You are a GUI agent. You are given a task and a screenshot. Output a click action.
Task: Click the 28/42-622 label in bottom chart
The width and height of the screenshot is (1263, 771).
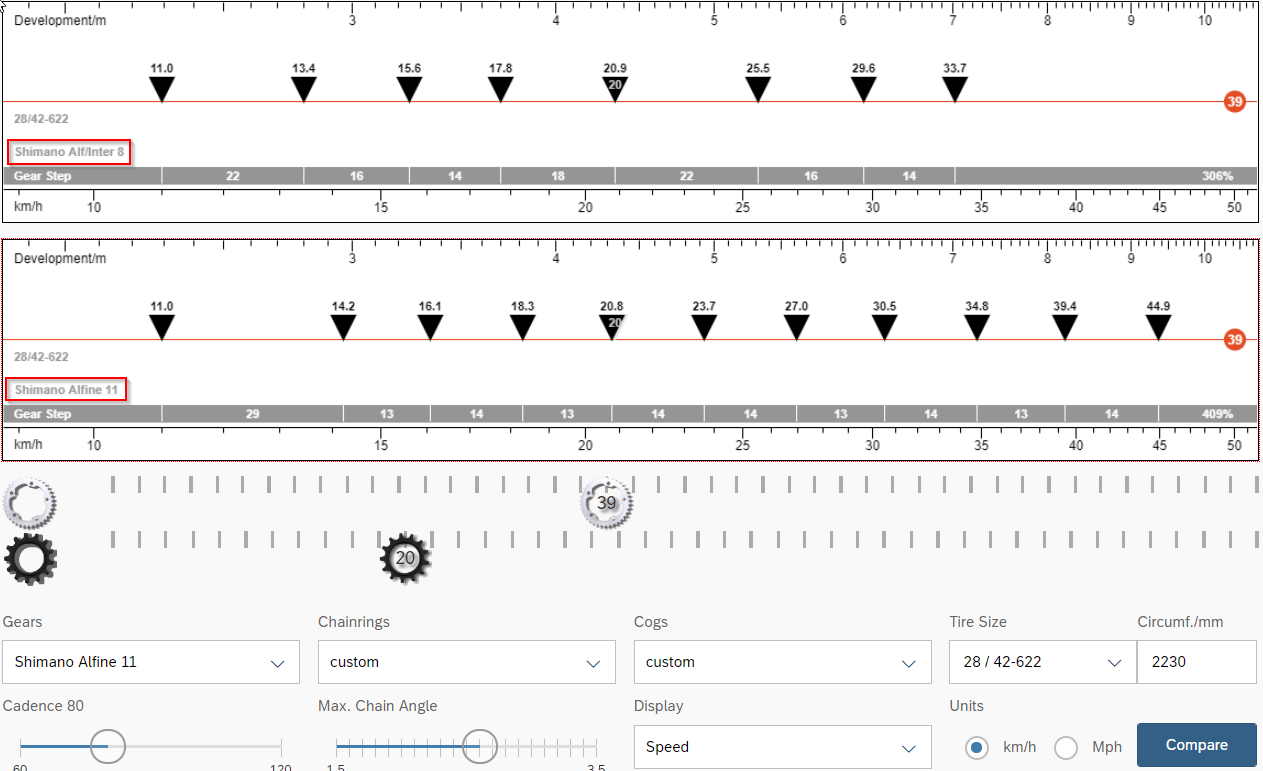click(x=41, y=357)
